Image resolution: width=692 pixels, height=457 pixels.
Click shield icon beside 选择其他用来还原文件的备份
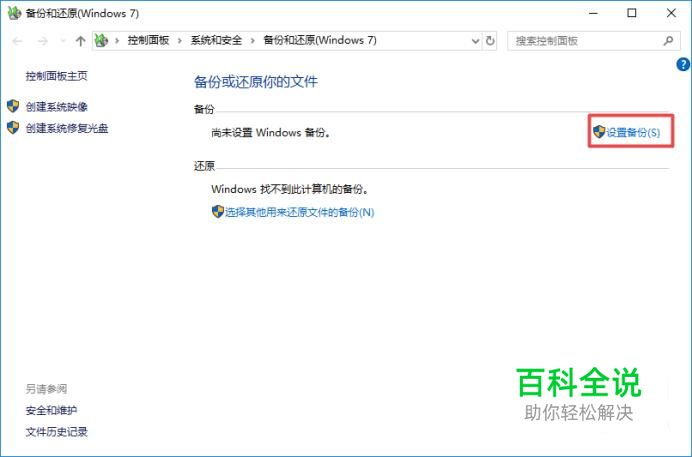coord(218,212)
